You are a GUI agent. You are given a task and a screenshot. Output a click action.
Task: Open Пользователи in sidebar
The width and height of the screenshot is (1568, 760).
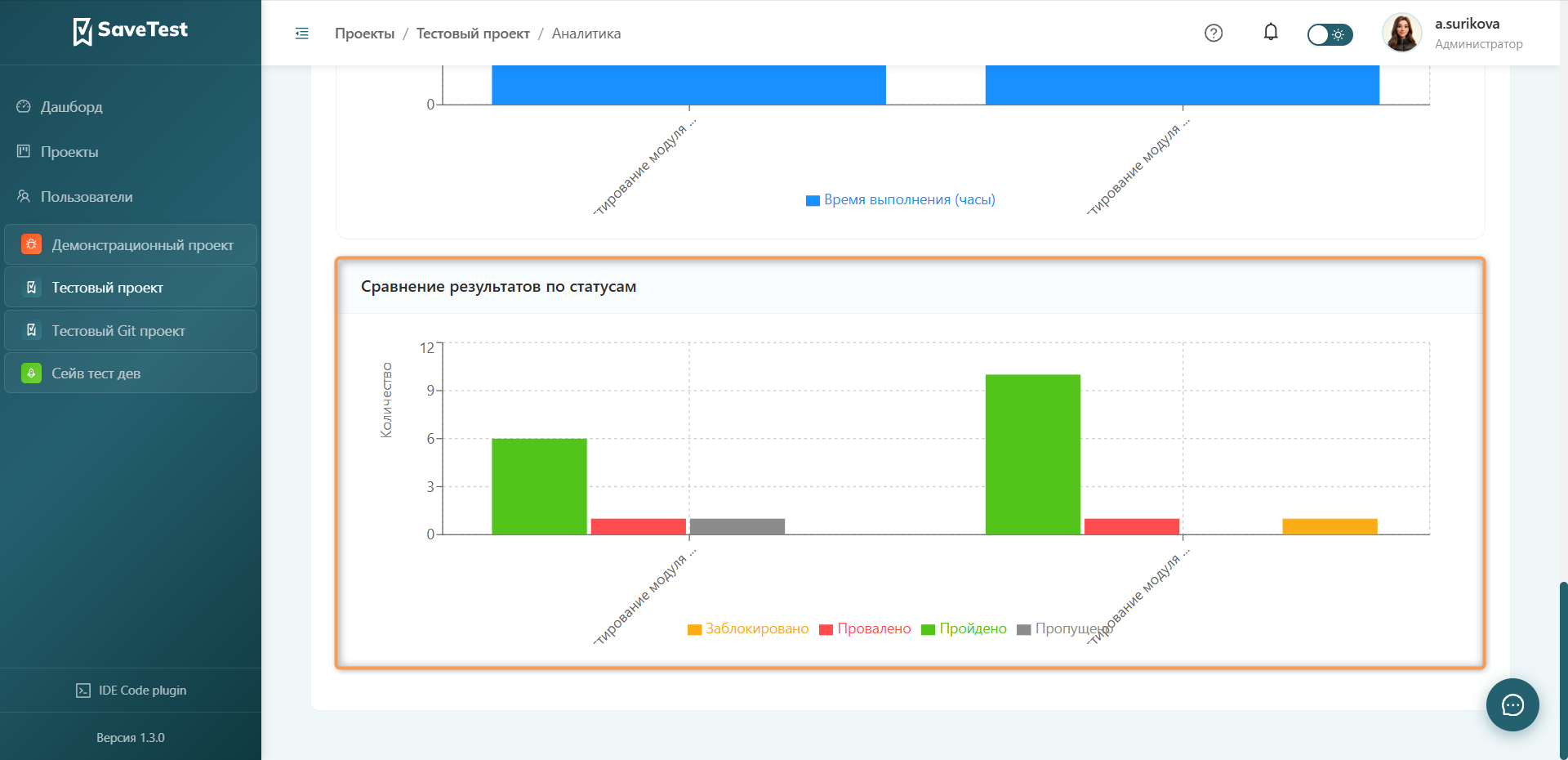87,197
